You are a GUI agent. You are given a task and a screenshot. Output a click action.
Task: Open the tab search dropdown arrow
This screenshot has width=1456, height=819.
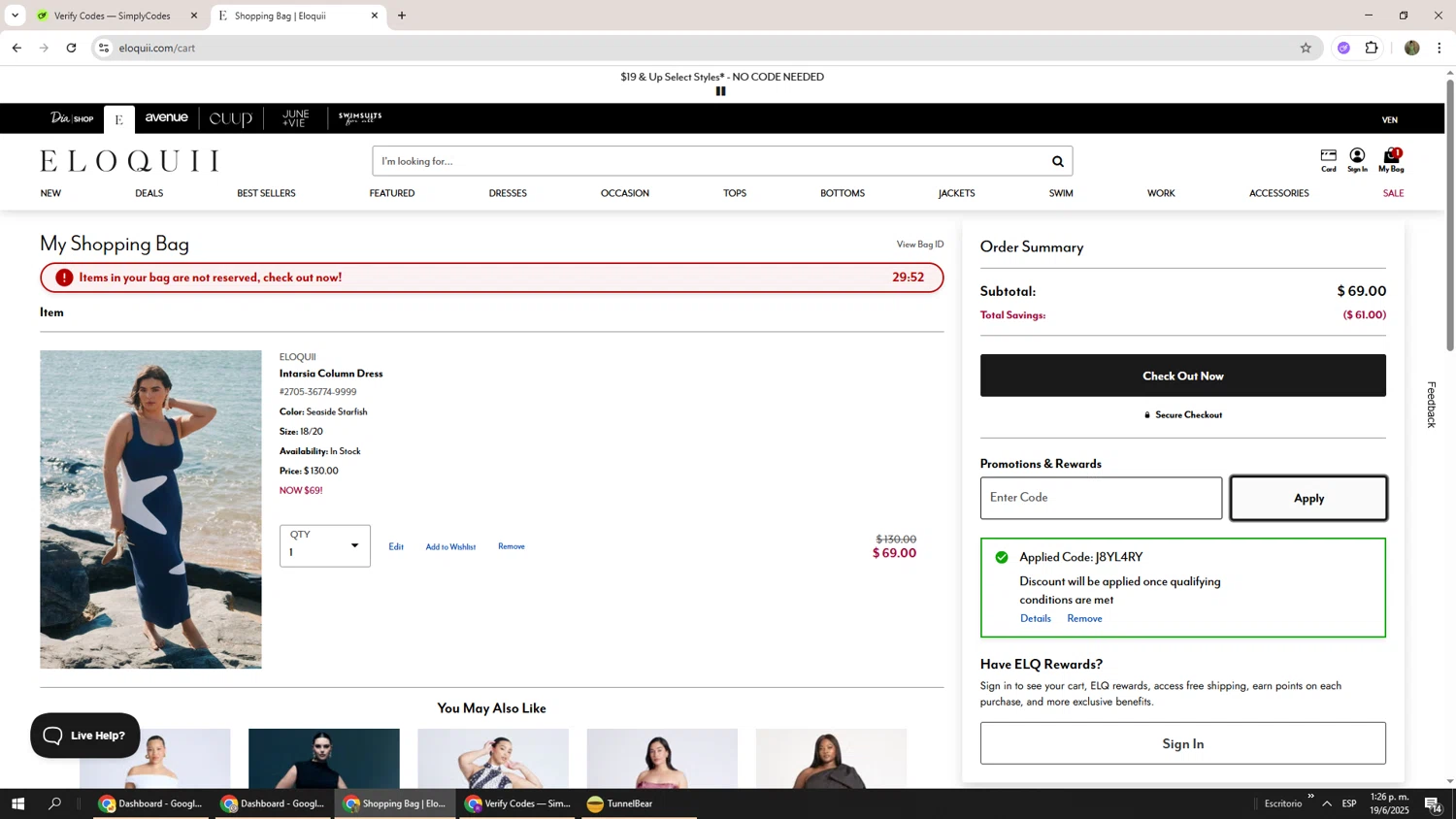pos(15,16)
